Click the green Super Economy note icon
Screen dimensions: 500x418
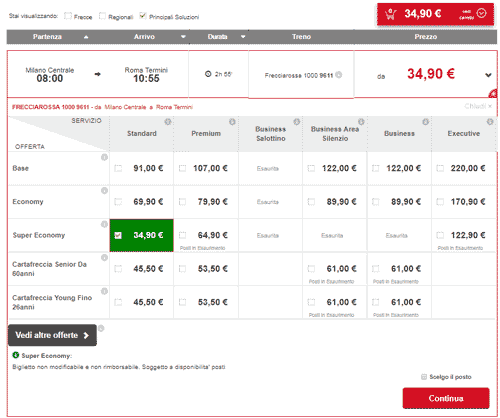tap(16, 355)
